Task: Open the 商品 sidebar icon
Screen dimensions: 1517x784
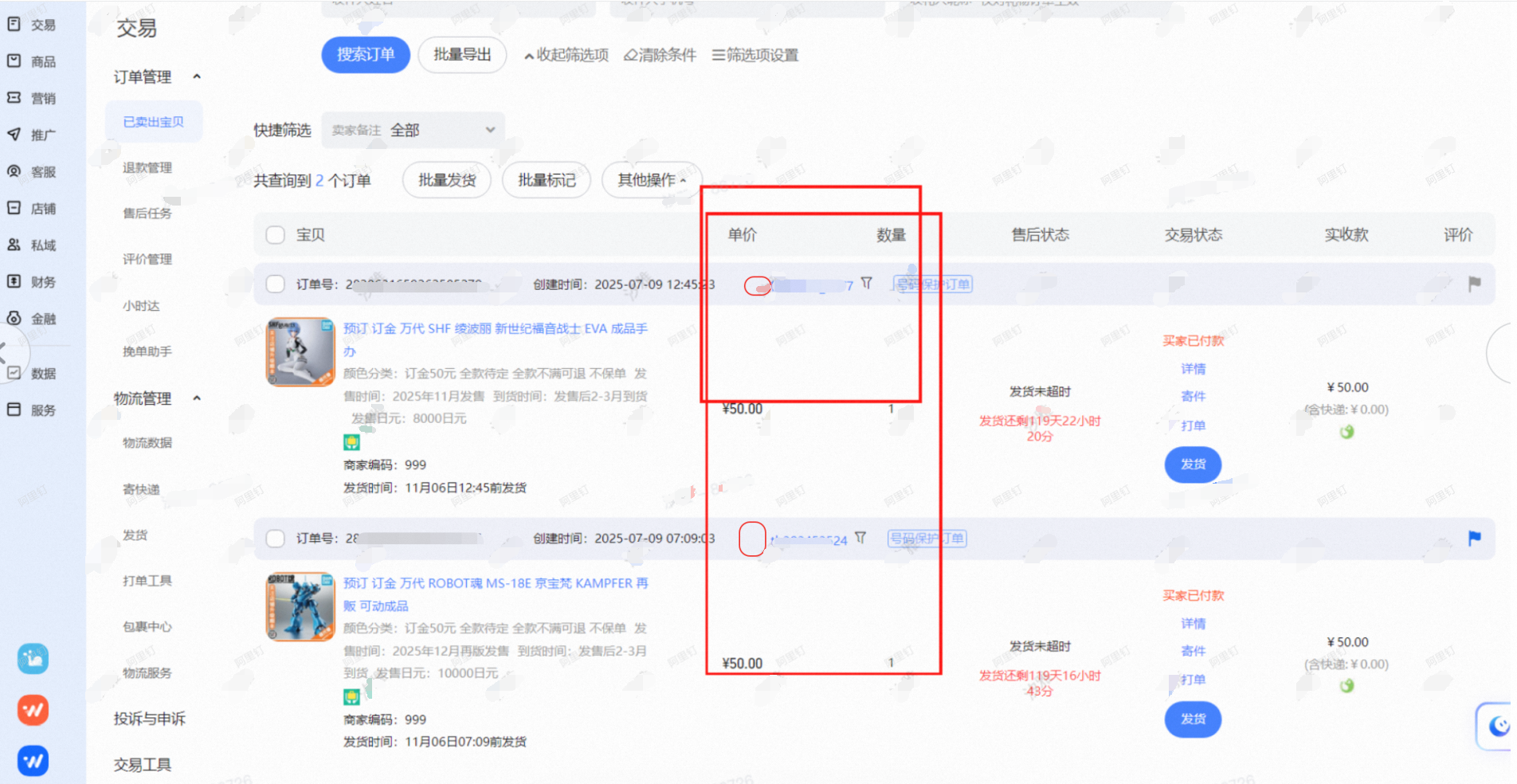Action: [14, 61]
